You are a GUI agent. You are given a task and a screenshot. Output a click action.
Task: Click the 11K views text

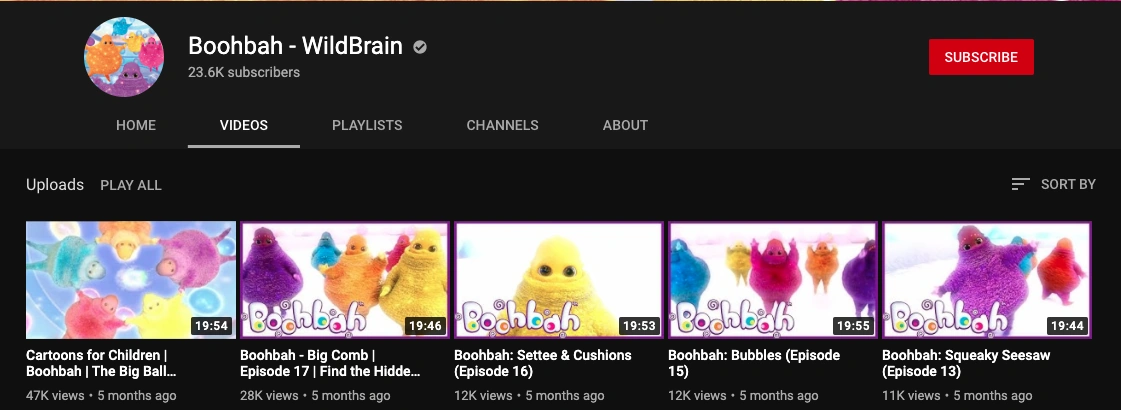(x=911, y=396)
